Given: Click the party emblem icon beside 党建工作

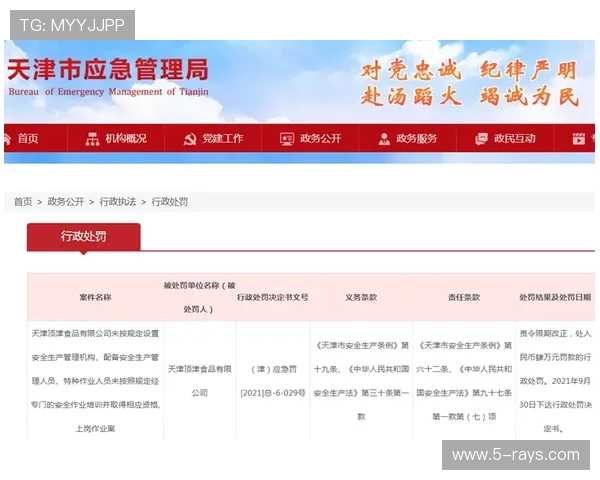Looking at the screenshot, I should click(189, 138).
